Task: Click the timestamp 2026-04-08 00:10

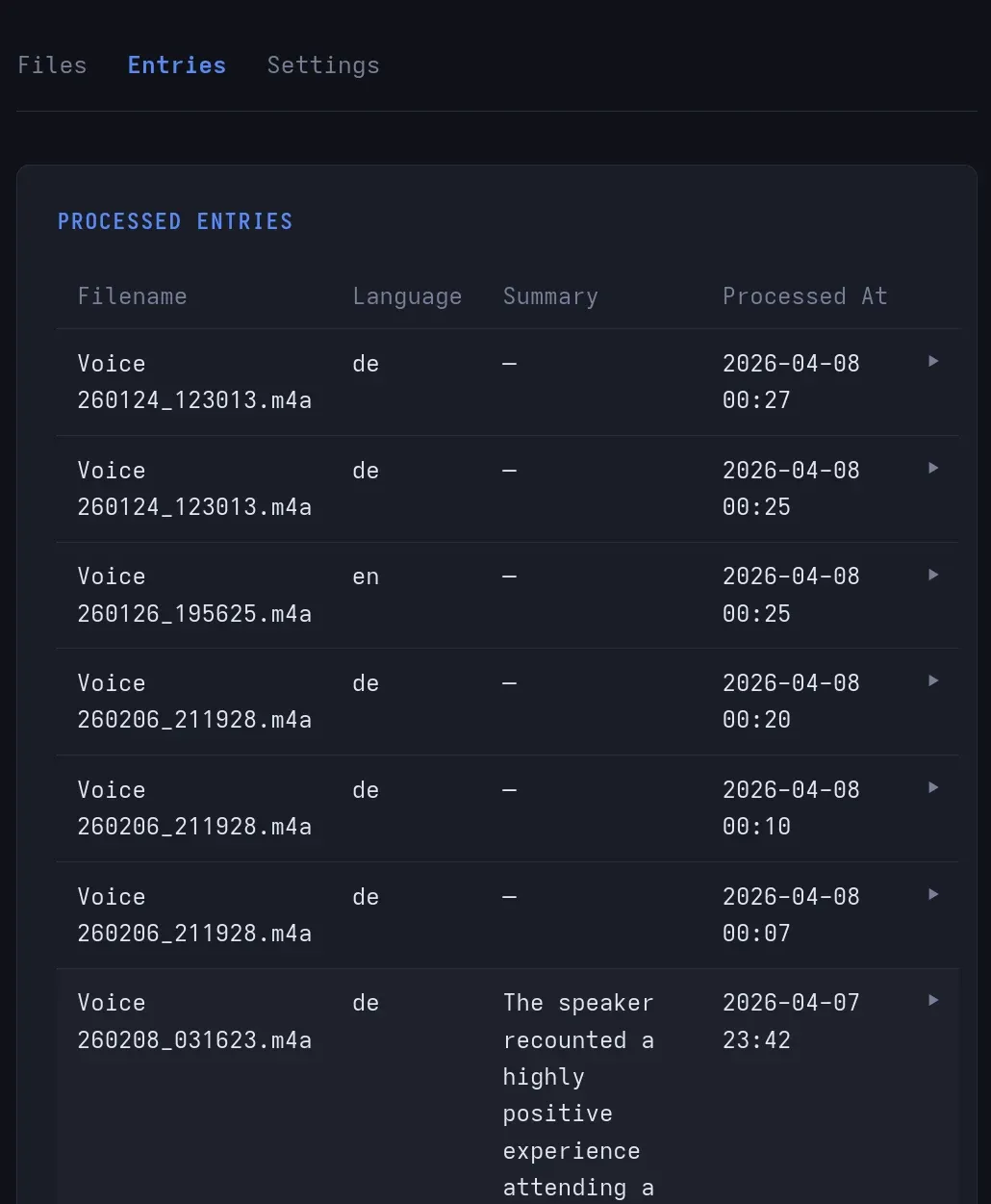Action: coord(791,808)
